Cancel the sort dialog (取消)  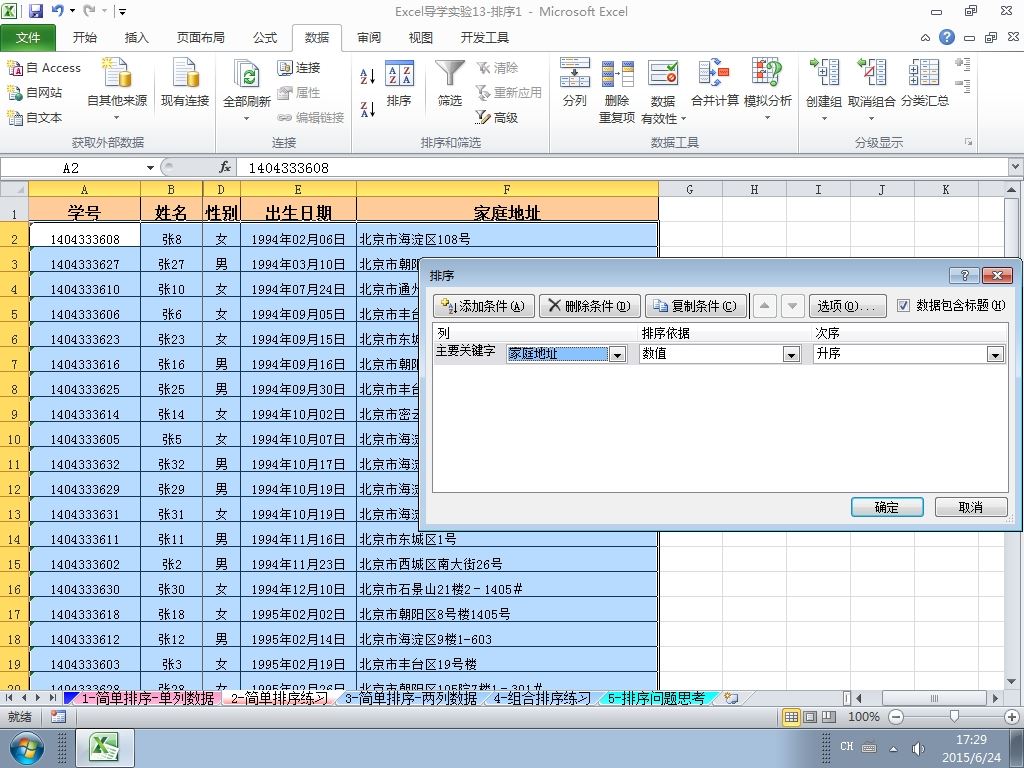[x=971, y=507]
